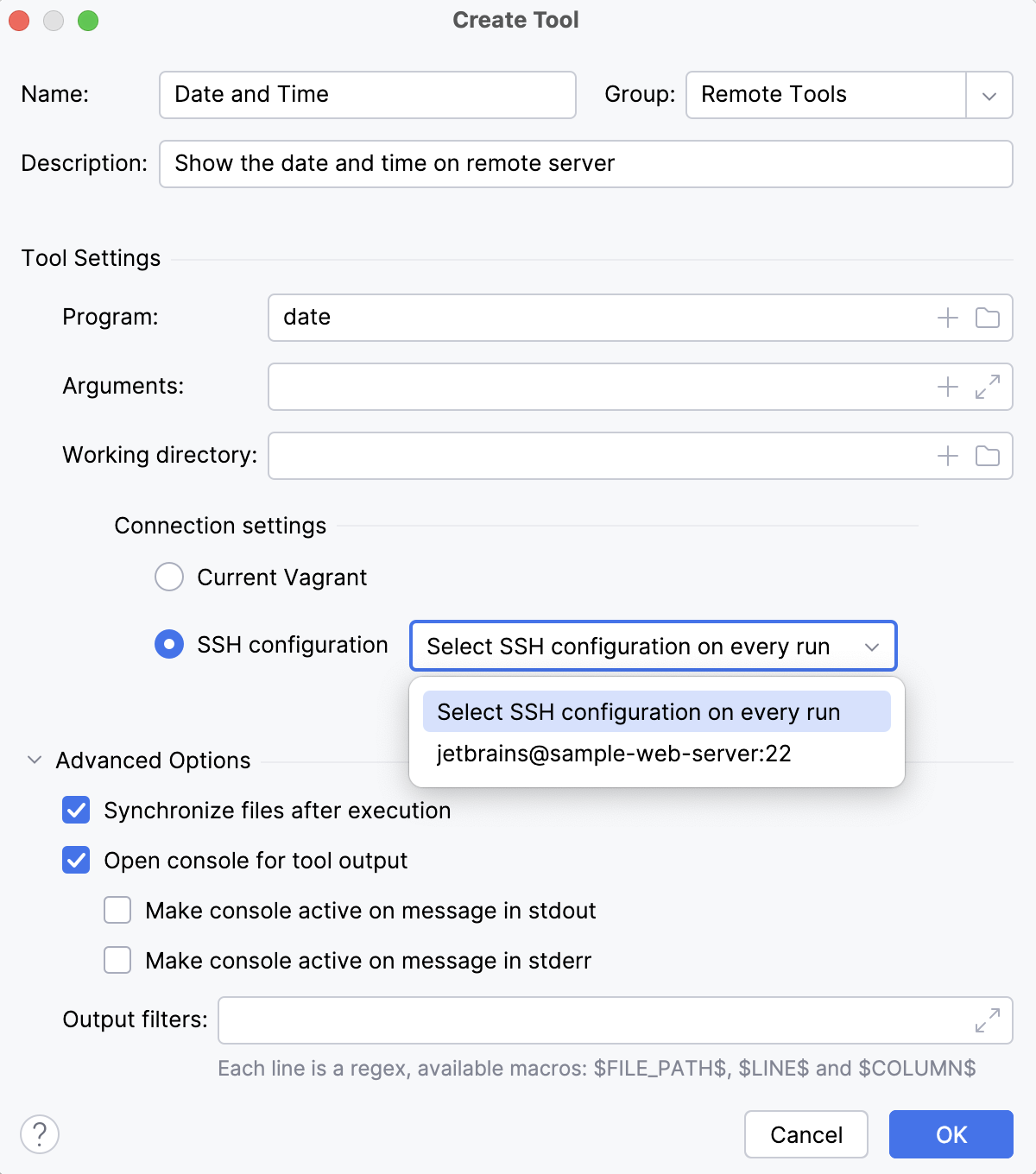Click the plus icon next to Arguments field
This screenshot has width=1036, height=1174.
point(946,387)
